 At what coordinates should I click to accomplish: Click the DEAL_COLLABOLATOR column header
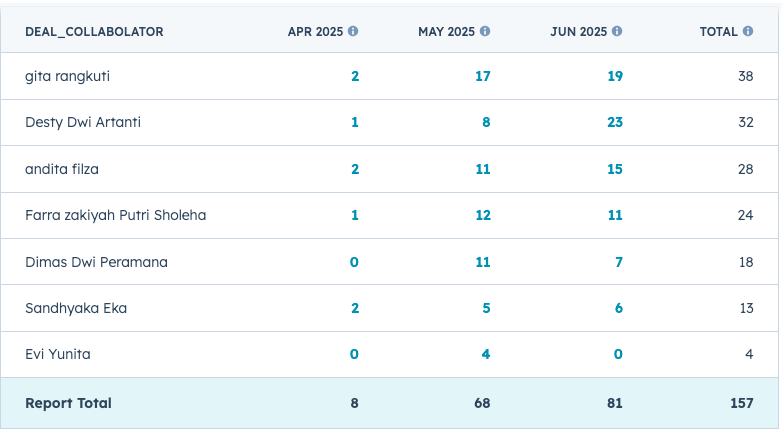(x=94, y=32)
